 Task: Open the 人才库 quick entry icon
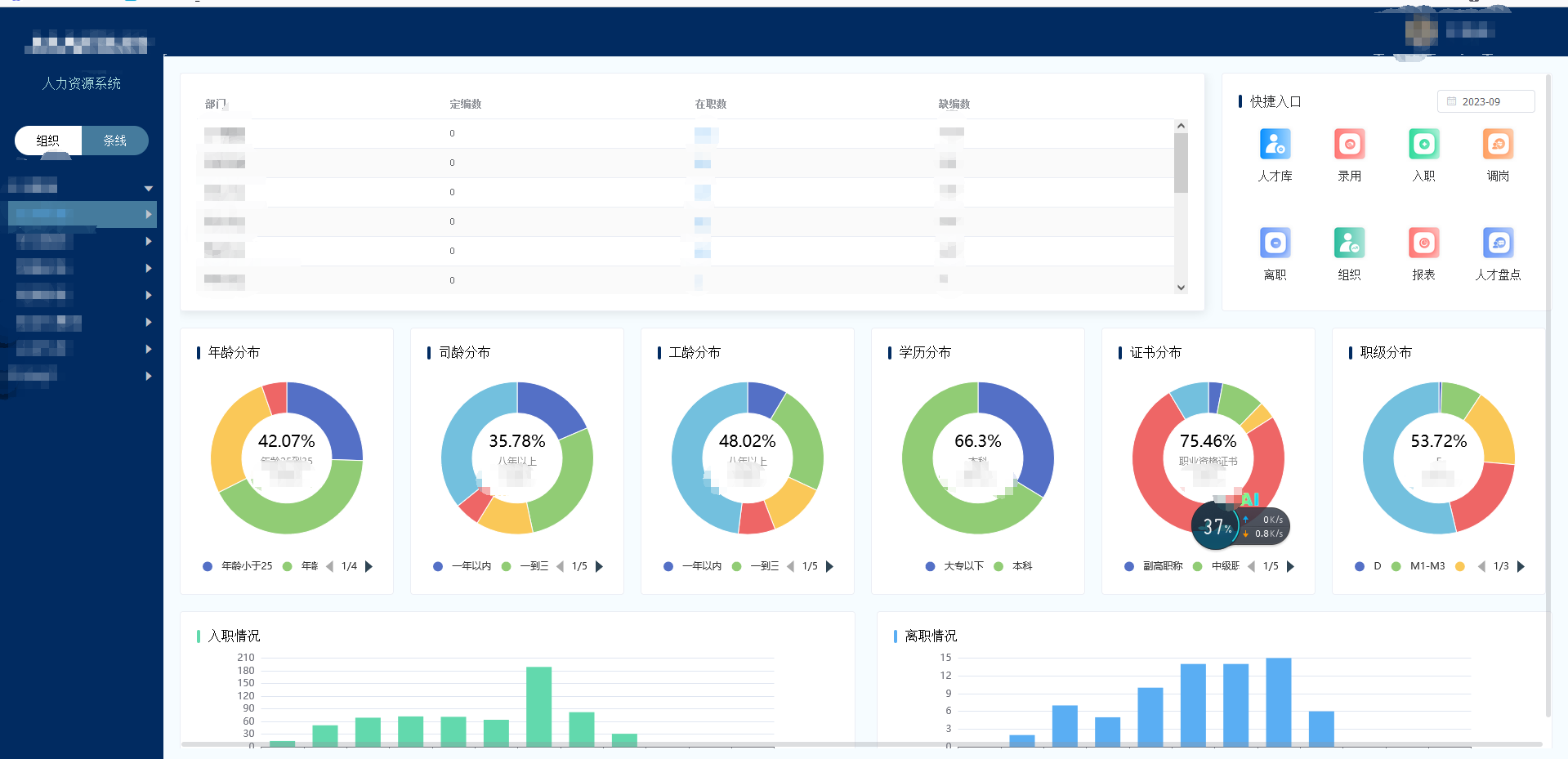coord(1275,145)
